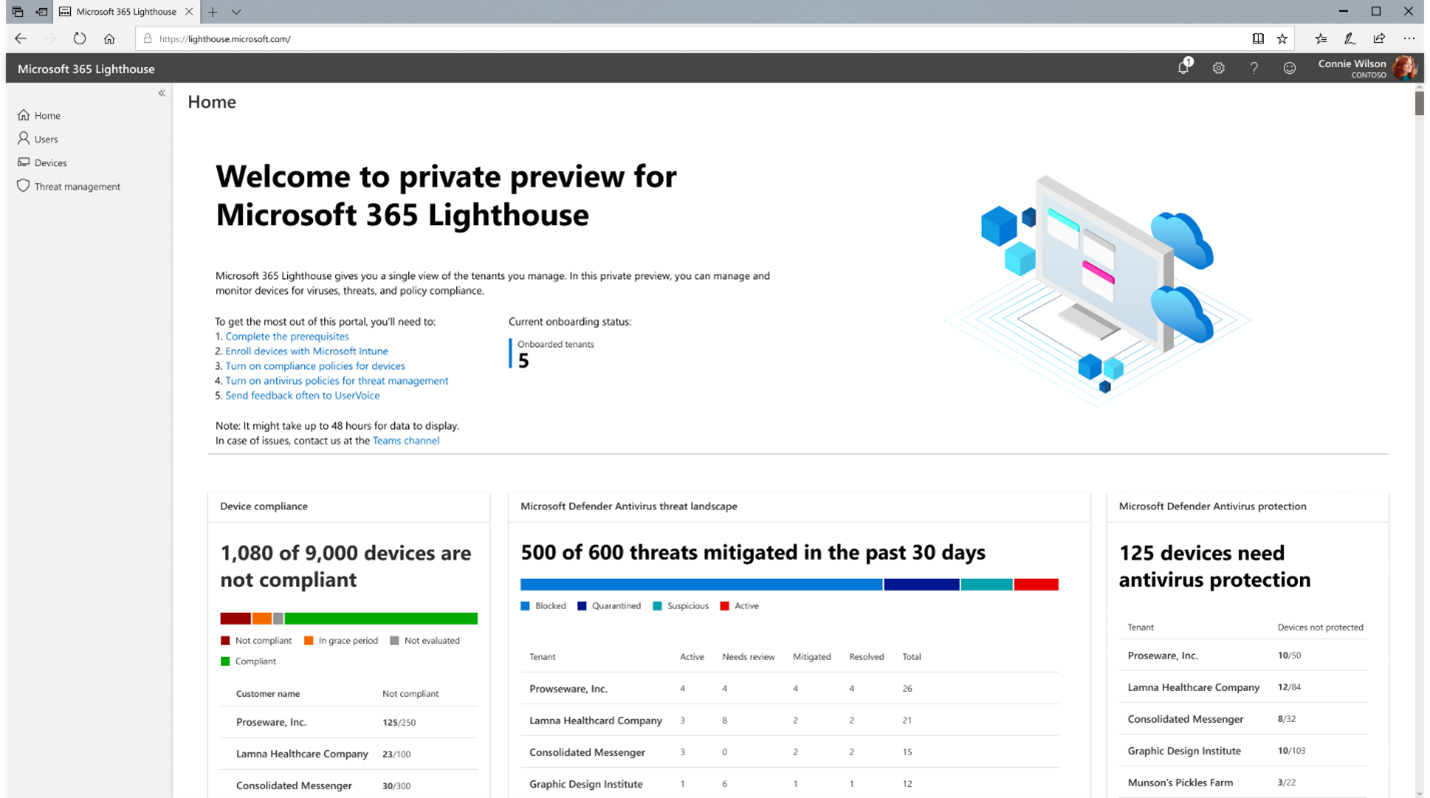This screenshot has height=798, width=1430.
Task: Open Devices in the sidebar
Action: click(x=42, y=162)
